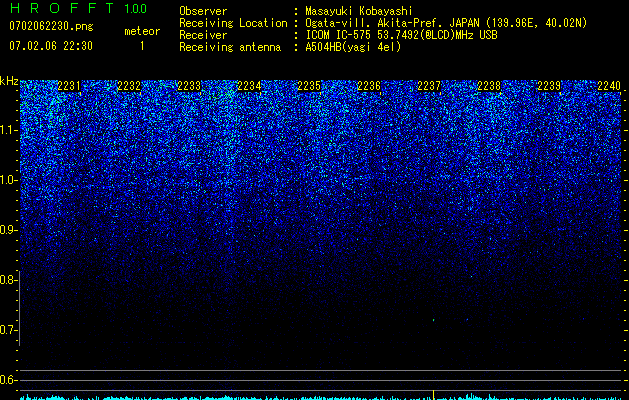Click time marker 2236
This screenshot has height=400, width=629.
(x=369, y=86)
